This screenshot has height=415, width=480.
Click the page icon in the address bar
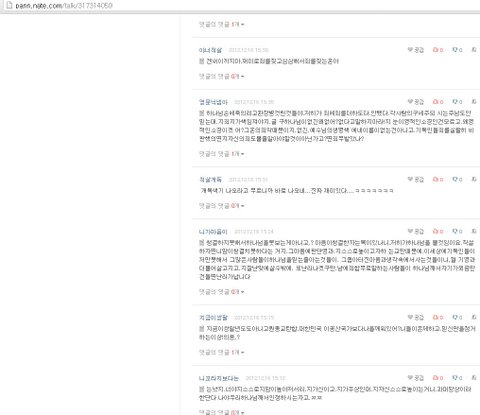[9, 5]
